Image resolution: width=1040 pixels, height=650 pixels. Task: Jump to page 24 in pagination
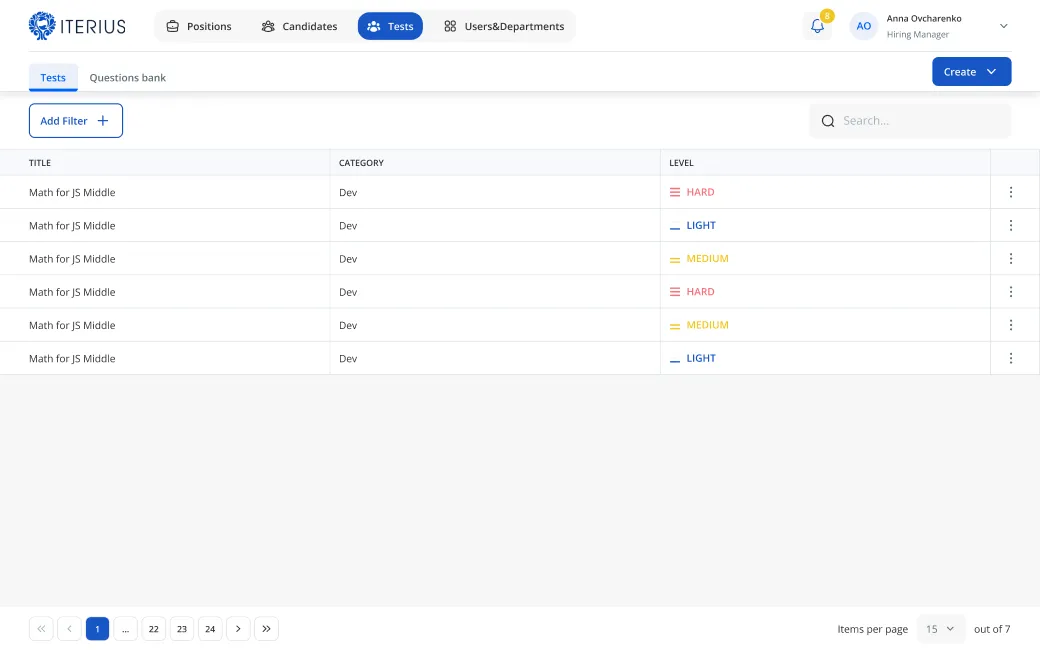click(210, 629)
